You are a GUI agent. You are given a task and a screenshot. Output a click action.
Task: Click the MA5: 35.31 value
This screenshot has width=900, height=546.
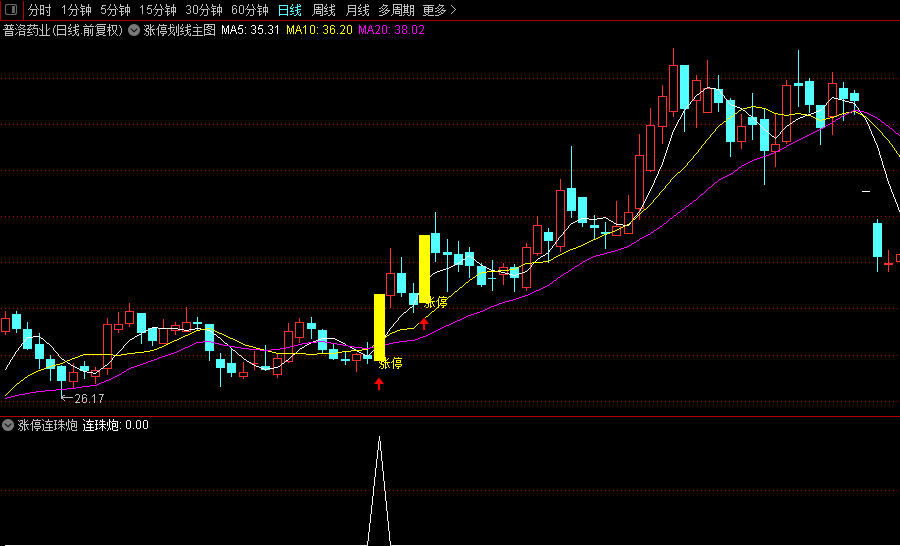[x=251, y=30]
